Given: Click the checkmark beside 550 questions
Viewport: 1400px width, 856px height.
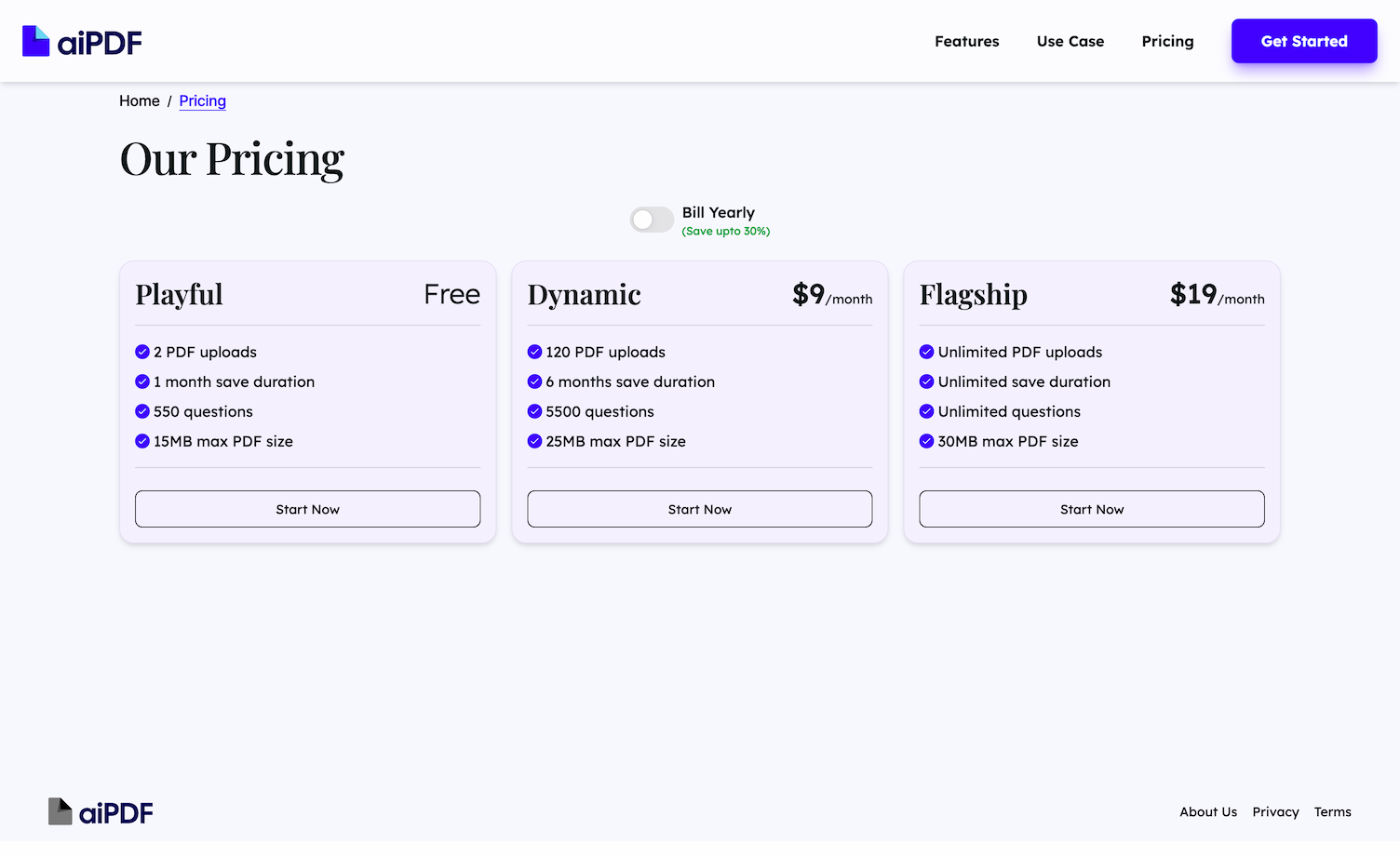Looking at the screenshot, I should point(142,411).
